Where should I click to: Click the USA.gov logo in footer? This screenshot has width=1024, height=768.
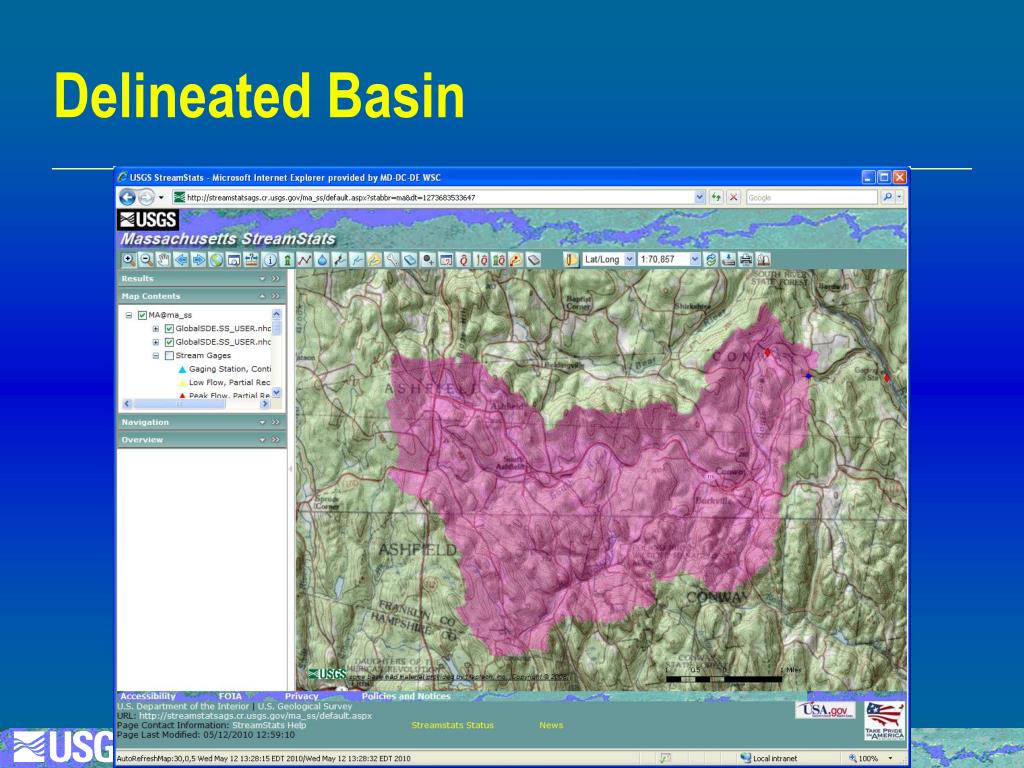point(825,710)
